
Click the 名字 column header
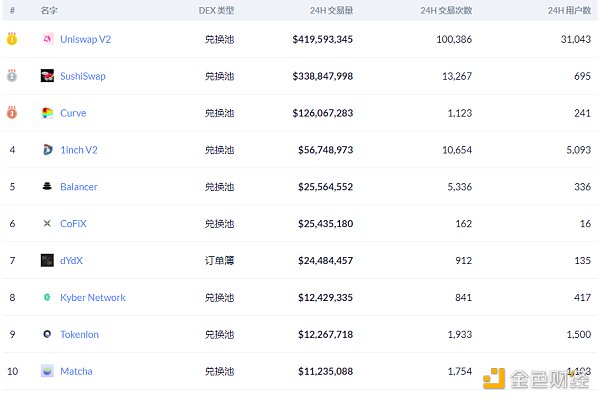tap(49, 10)
